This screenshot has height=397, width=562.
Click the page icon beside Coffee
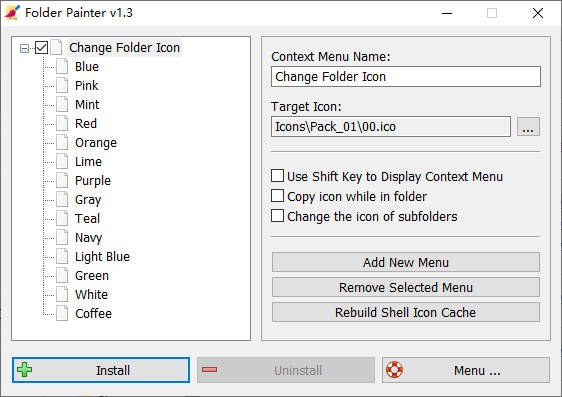[x=62, y=313]
